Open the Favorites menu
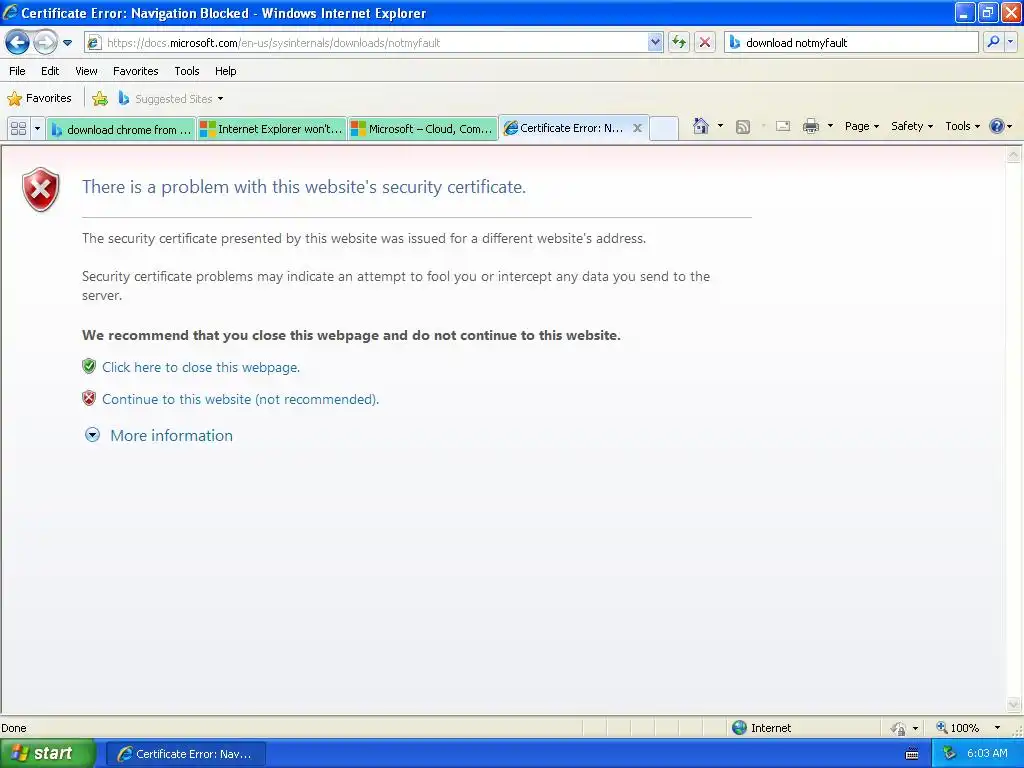 point(135,71)
